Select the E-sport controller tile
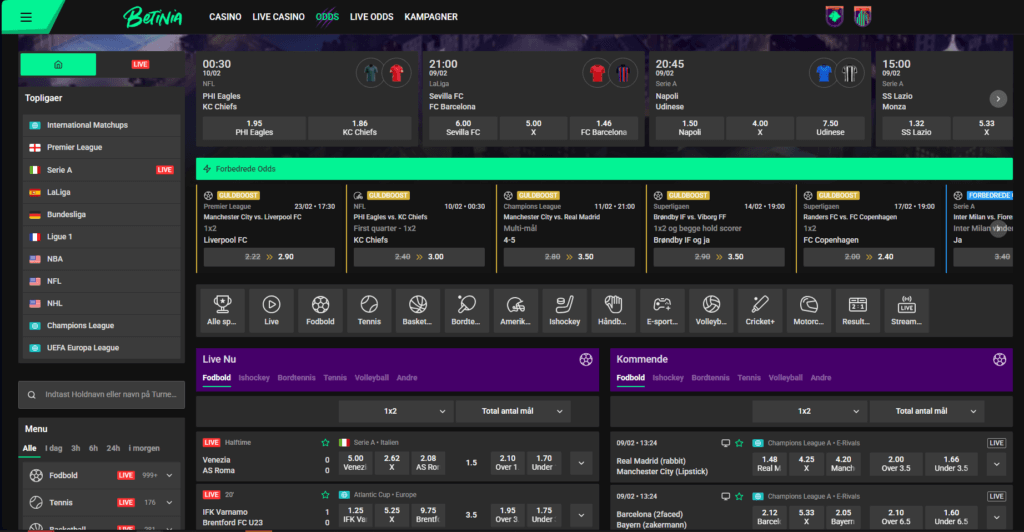Image resolution: width=1024 pixels, height=532 pixels. point(662,310)
